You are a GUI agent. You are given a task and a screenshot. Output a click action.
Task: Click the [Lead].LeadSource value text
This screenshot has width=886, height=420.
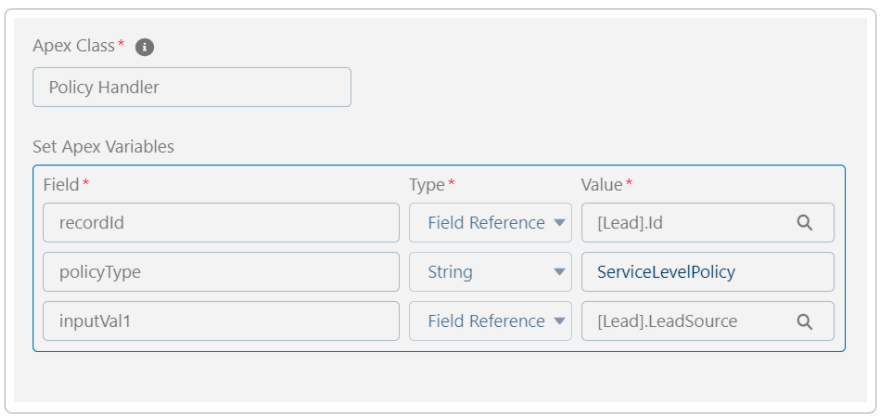[667, 321]
